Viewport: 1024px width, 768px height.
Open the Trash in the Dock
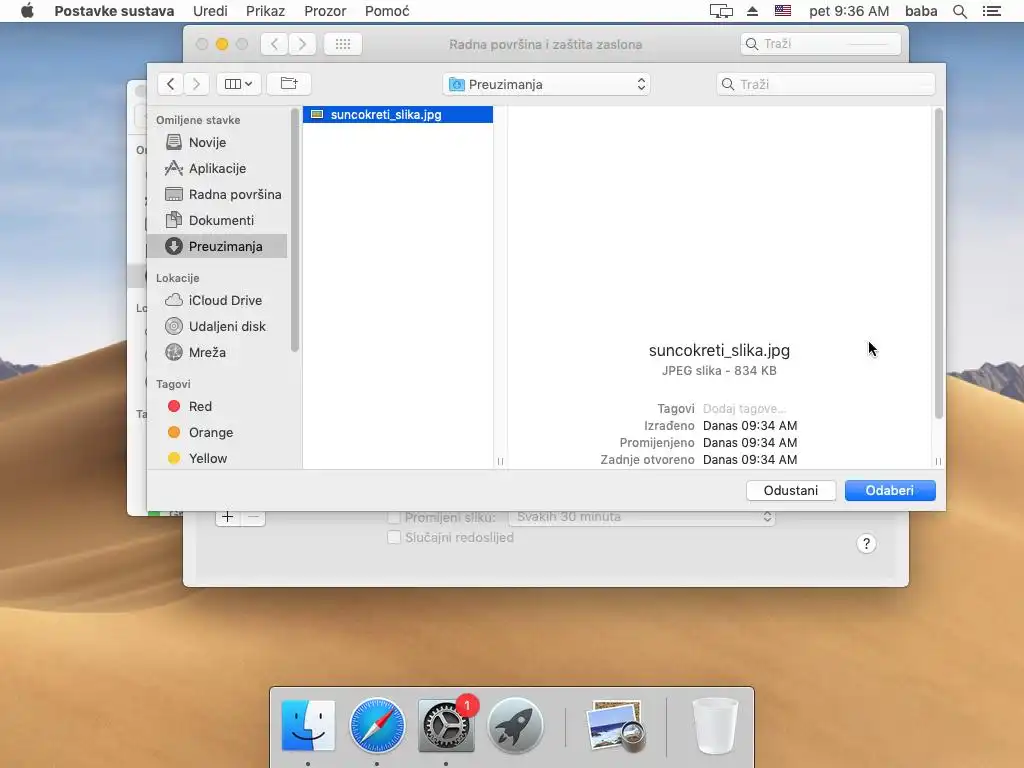pyautogui.click(x=715, y=726)
